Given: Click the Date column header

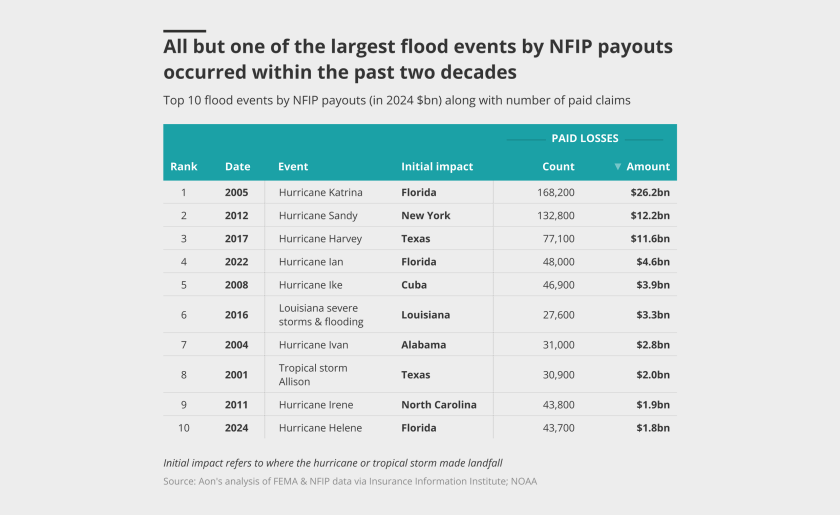Looking at the screenshot, I should pyautogui.click(x=237, y=167).
